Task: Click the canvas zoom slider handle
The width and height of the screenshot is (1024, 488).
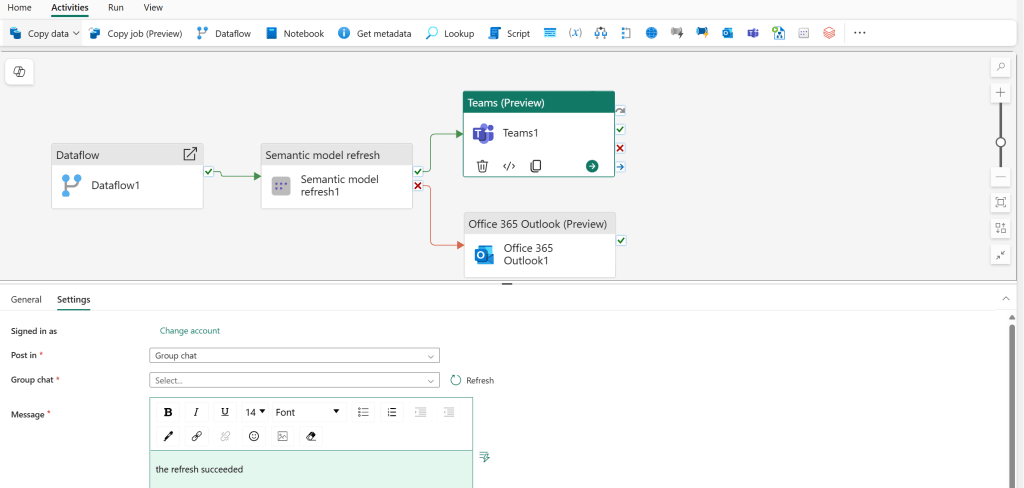Action: click(x=1000, y=142)
